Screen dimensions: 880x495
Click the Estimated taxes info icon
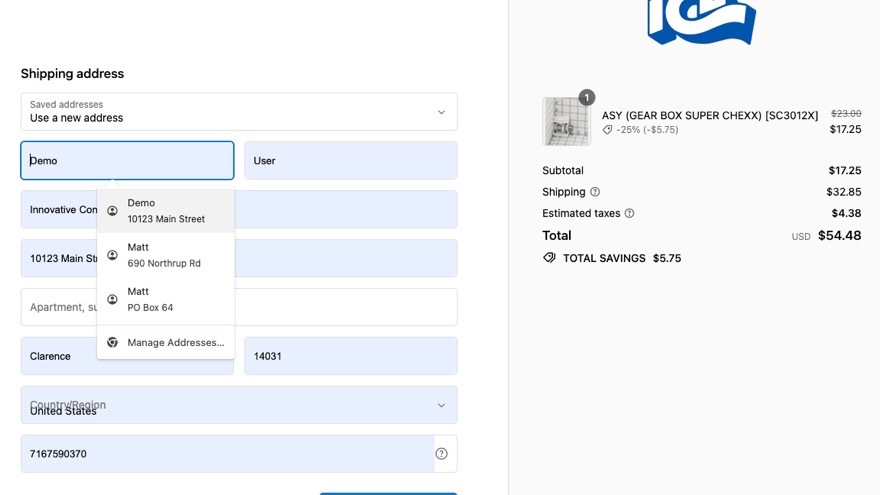pyautogui.click(x=630, y=213)
